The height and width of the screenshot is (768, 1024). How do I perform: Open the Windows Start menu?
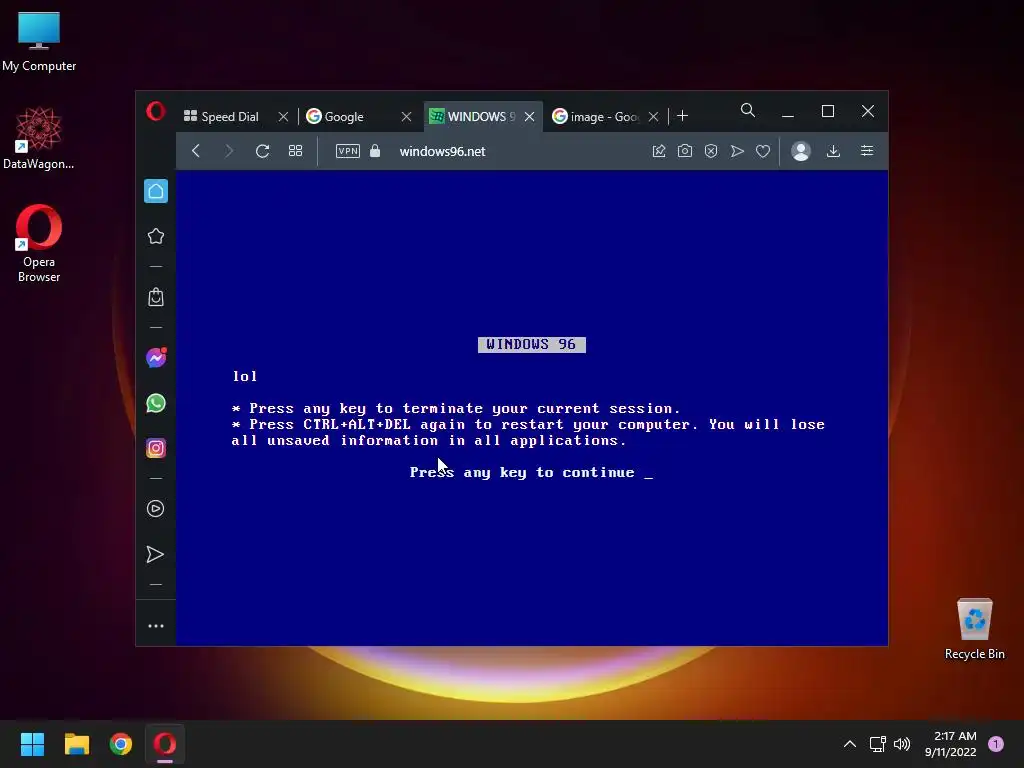click(32, 744)
